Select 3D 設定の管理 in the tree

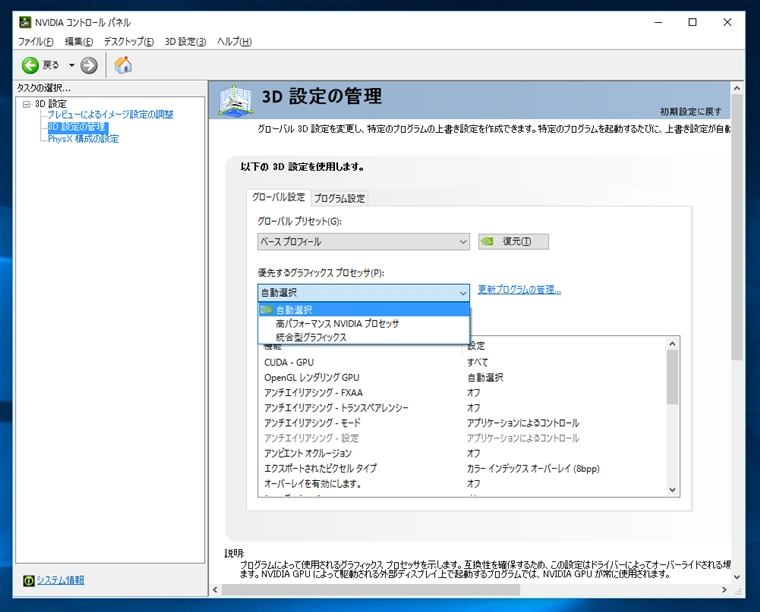coord(78,127)
